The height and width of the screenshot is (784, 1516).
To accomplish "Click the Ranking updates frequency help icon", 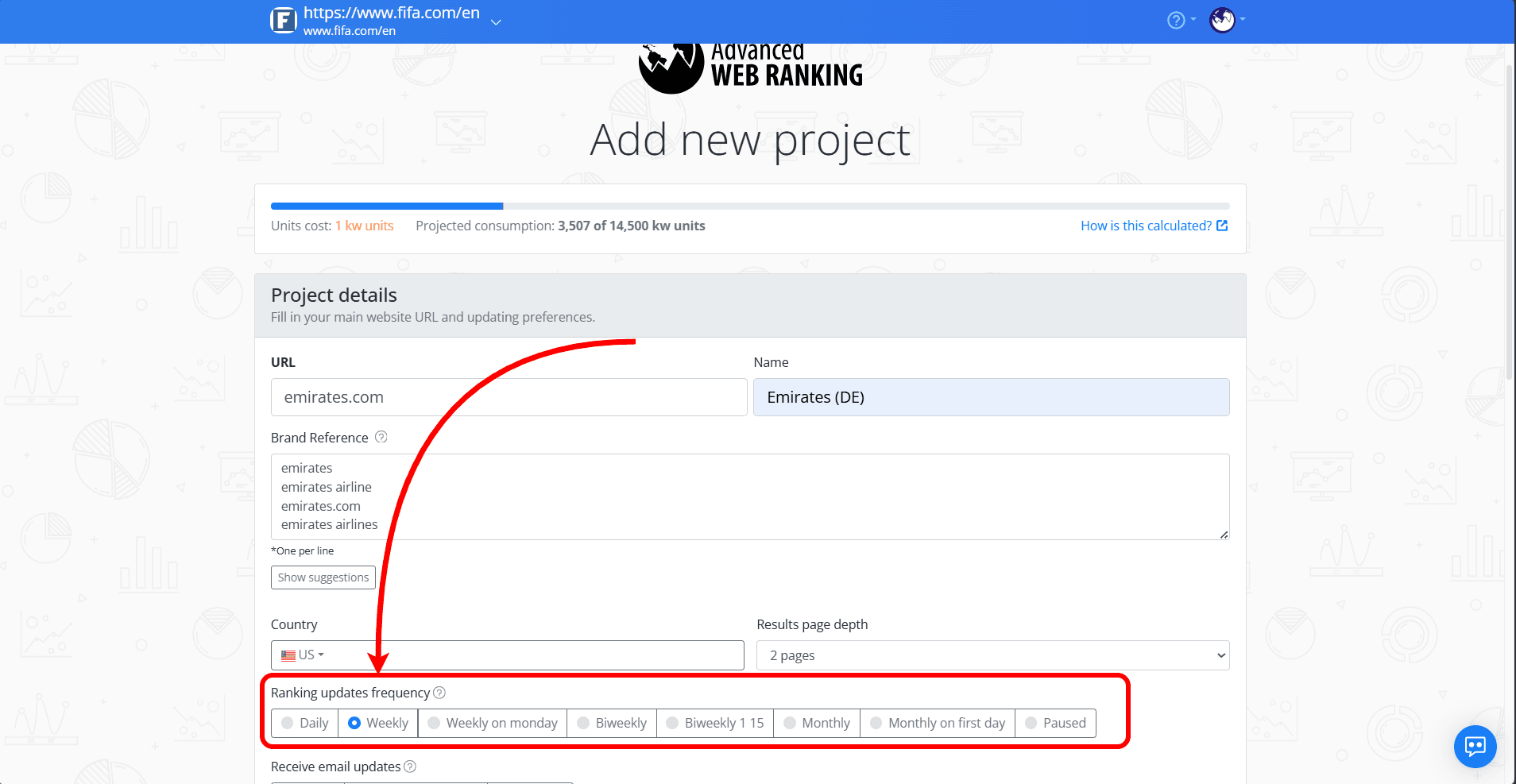I will [439, 693].
